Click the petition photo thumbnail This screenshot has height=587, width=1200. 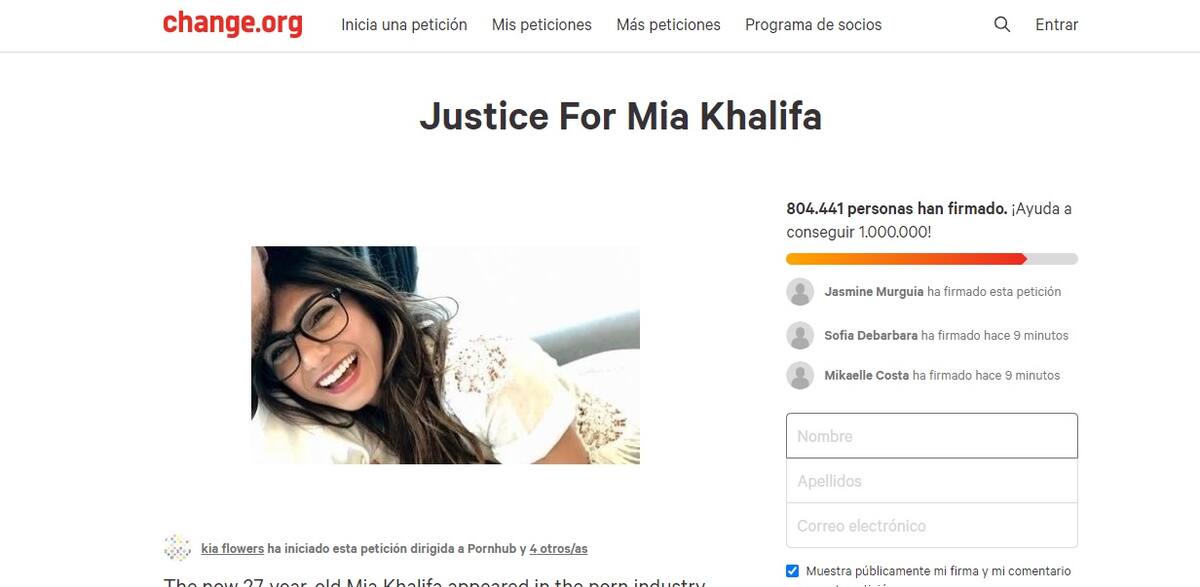coord(445,355)
